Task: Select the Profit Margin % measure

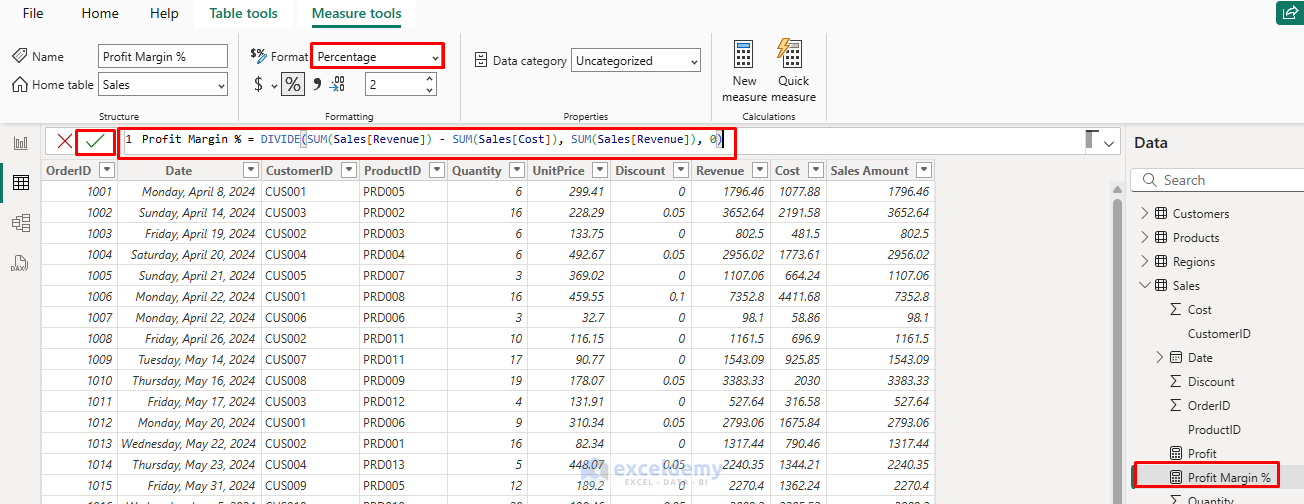Action: [x=1229, y=477]
